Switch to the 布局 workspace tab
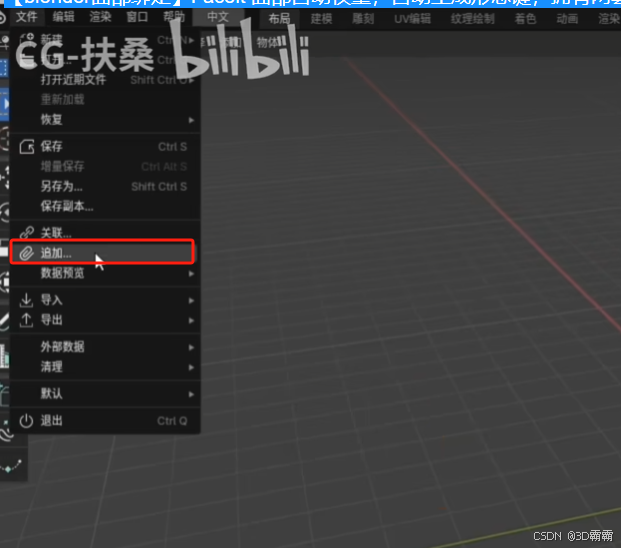Image resolution: width=621 pixels, height=548 pixels. tap(279, 18)
